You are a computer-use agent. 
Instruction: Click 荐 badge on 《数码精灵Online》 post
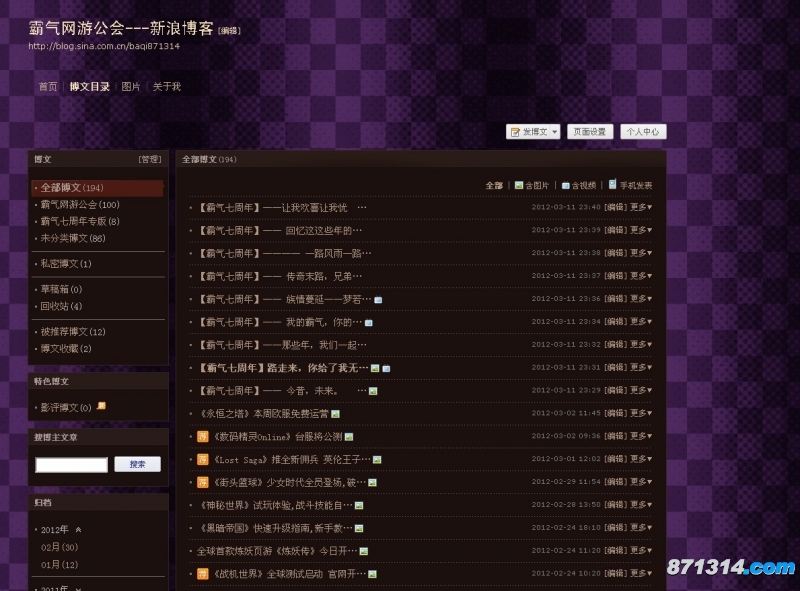coord(203,436)
